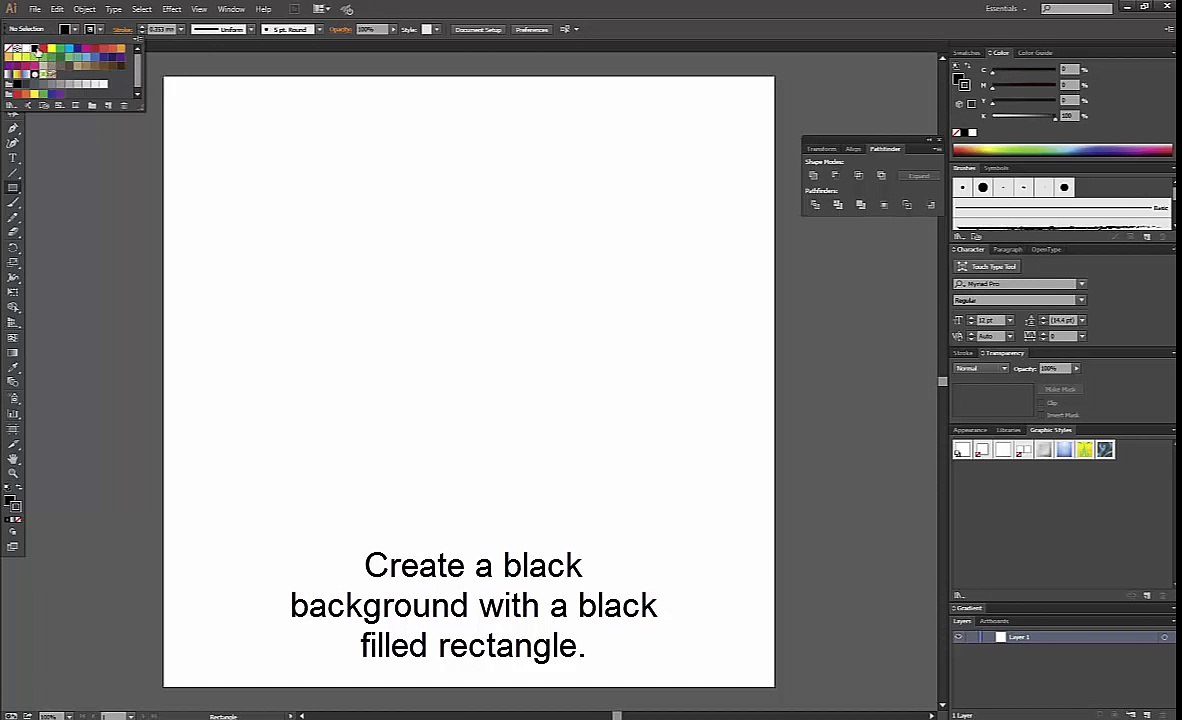Image resolution: width=1182 pixels, height=720 pixels.
Task: Select the Eyedropper tool
Action: coord(13,368)
